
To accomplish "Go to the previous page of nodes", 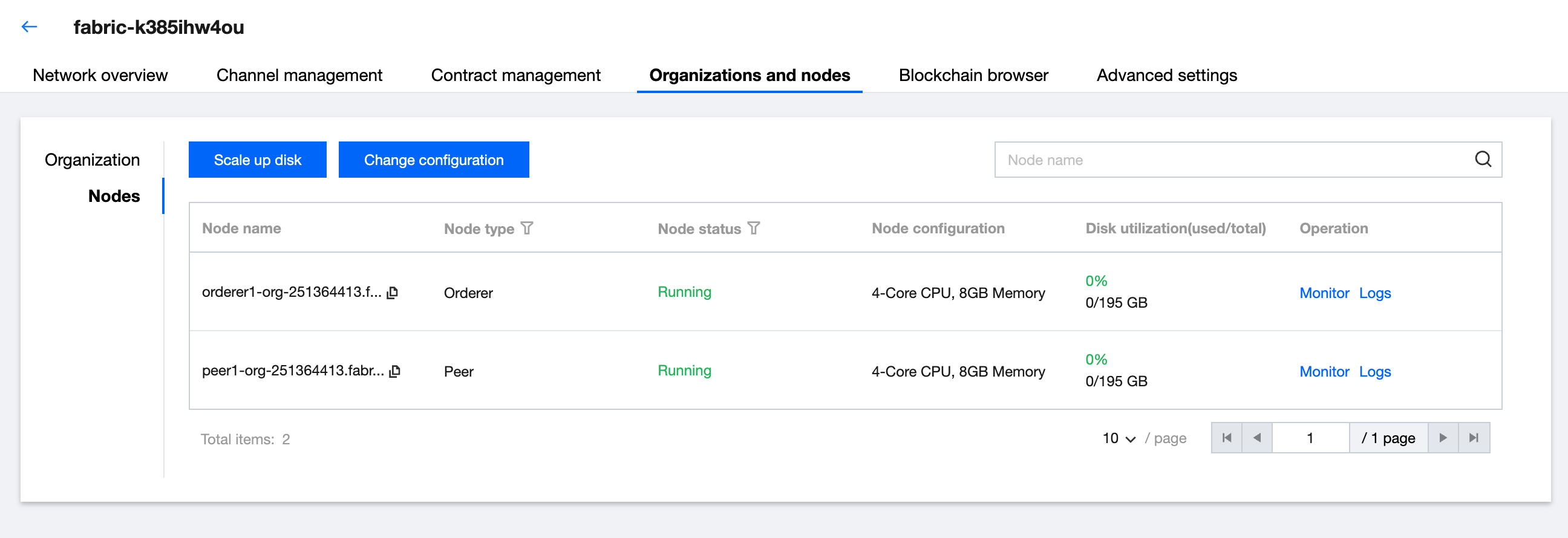I will [x=1257, y=438].
